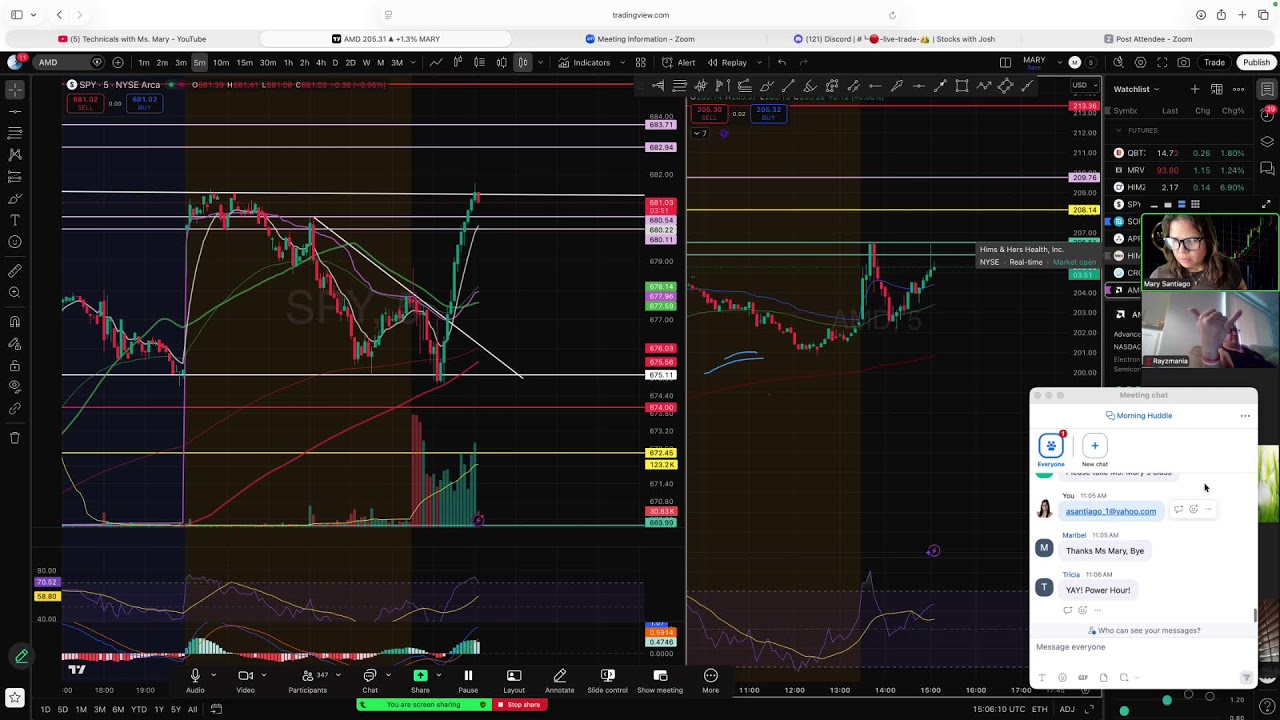Open asantiago_1@yahoo.com link in chat
The width and height of the screenshot is (1280, 720).
pyautogui.click(x=1110, y=512)
